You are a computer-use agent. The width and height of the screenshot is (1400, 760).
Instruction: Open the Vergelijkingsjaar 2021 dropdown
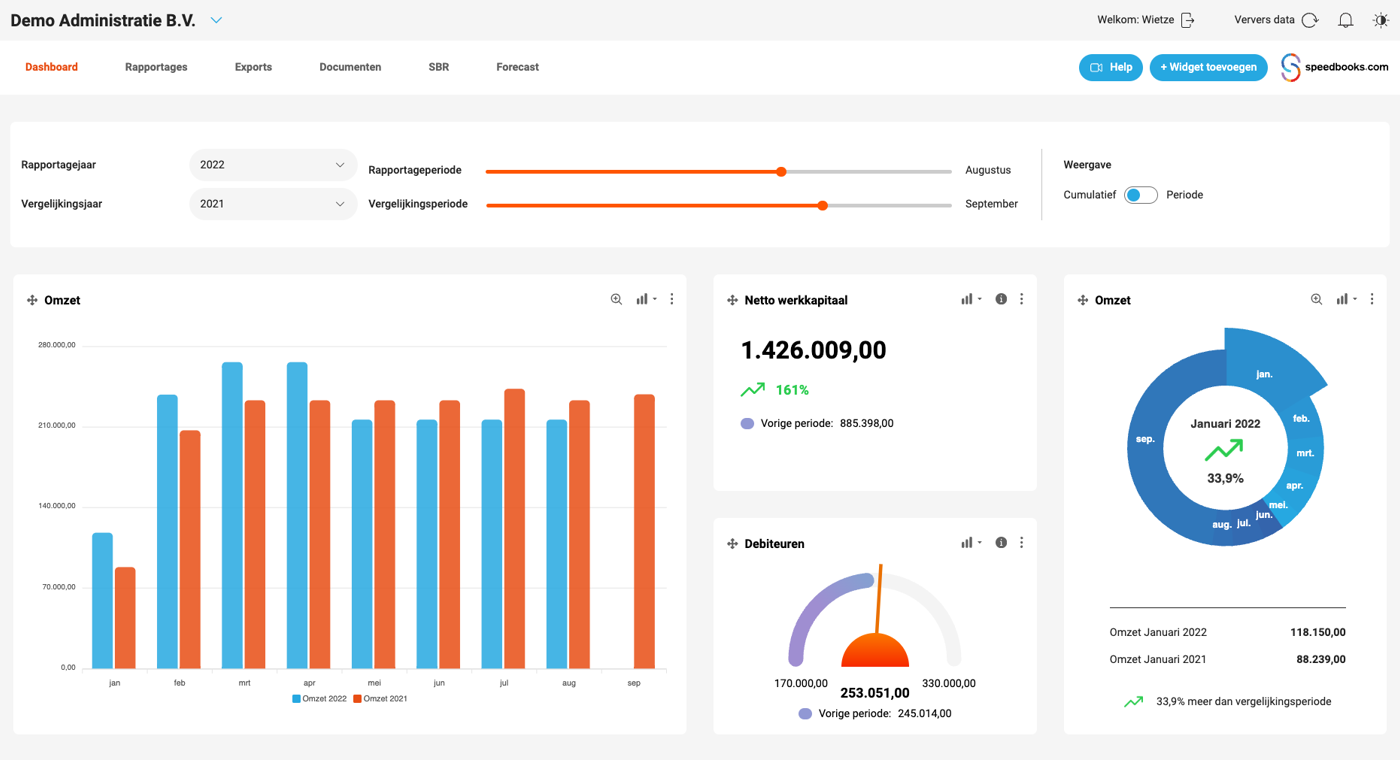point(272,204)
